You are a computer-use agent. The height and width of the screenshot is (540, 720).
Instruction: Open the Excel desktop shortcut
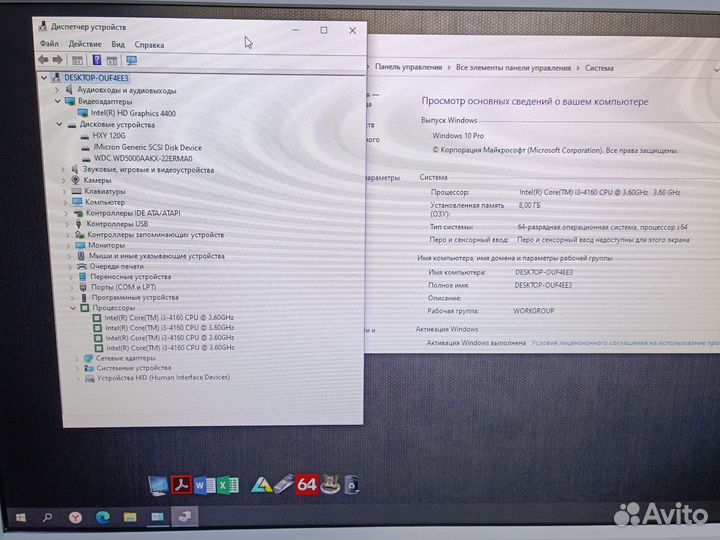(x=227, y=486)
